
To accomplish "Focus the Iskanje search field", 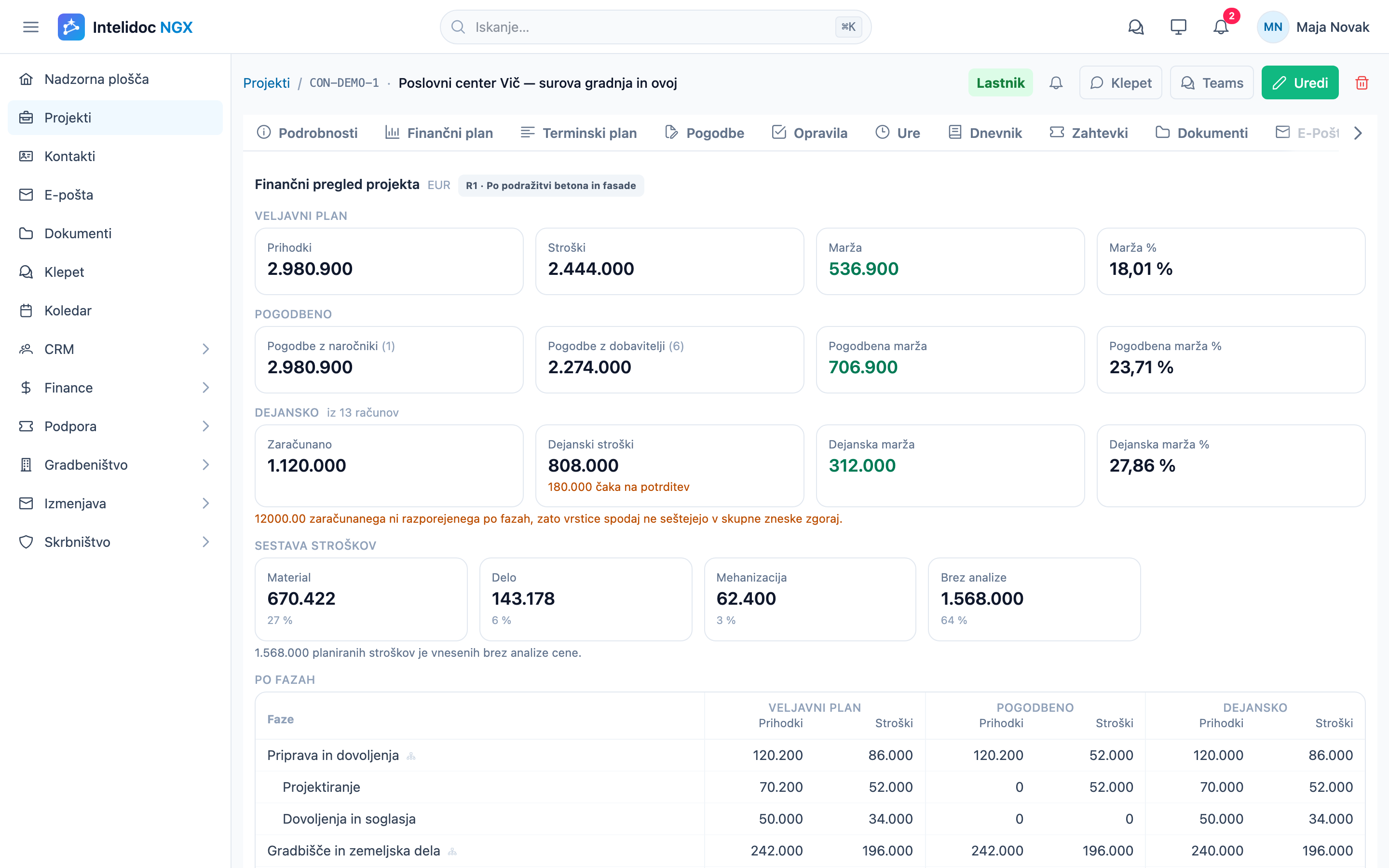I will tap(655, 27).
